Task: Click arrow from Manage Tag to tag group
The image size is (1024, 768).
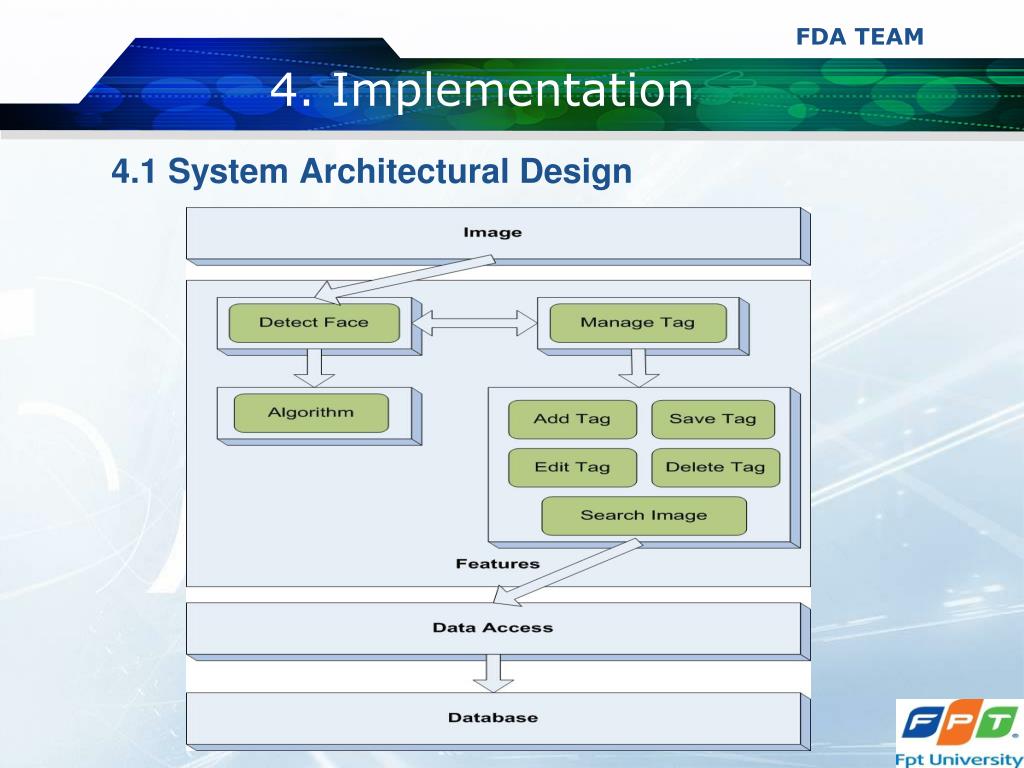Action: coord(638,368)
